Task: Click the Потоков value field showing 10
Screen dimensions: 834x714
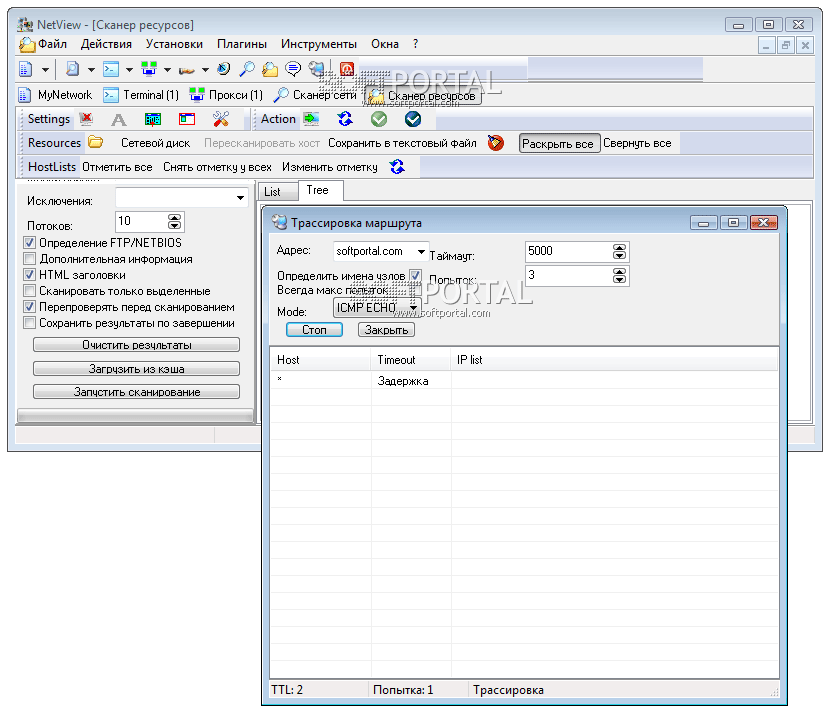Action: pyautogui.click(x=141, y=221)
